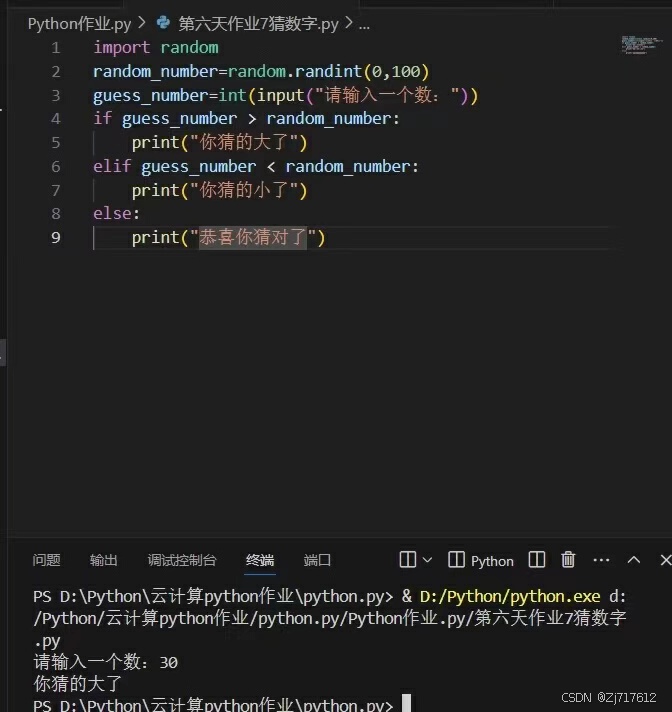Split the terminal with split icon
Screen dimensions: 672x712
point(537,559)
